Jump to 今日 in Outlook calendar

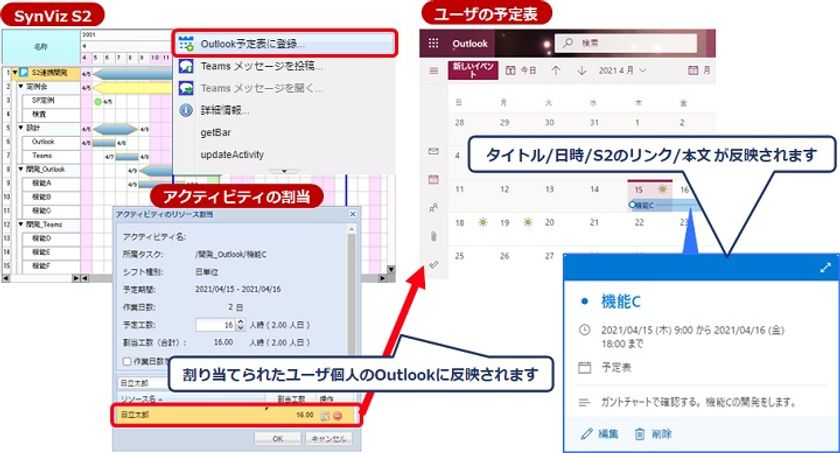tap(521, 70)
